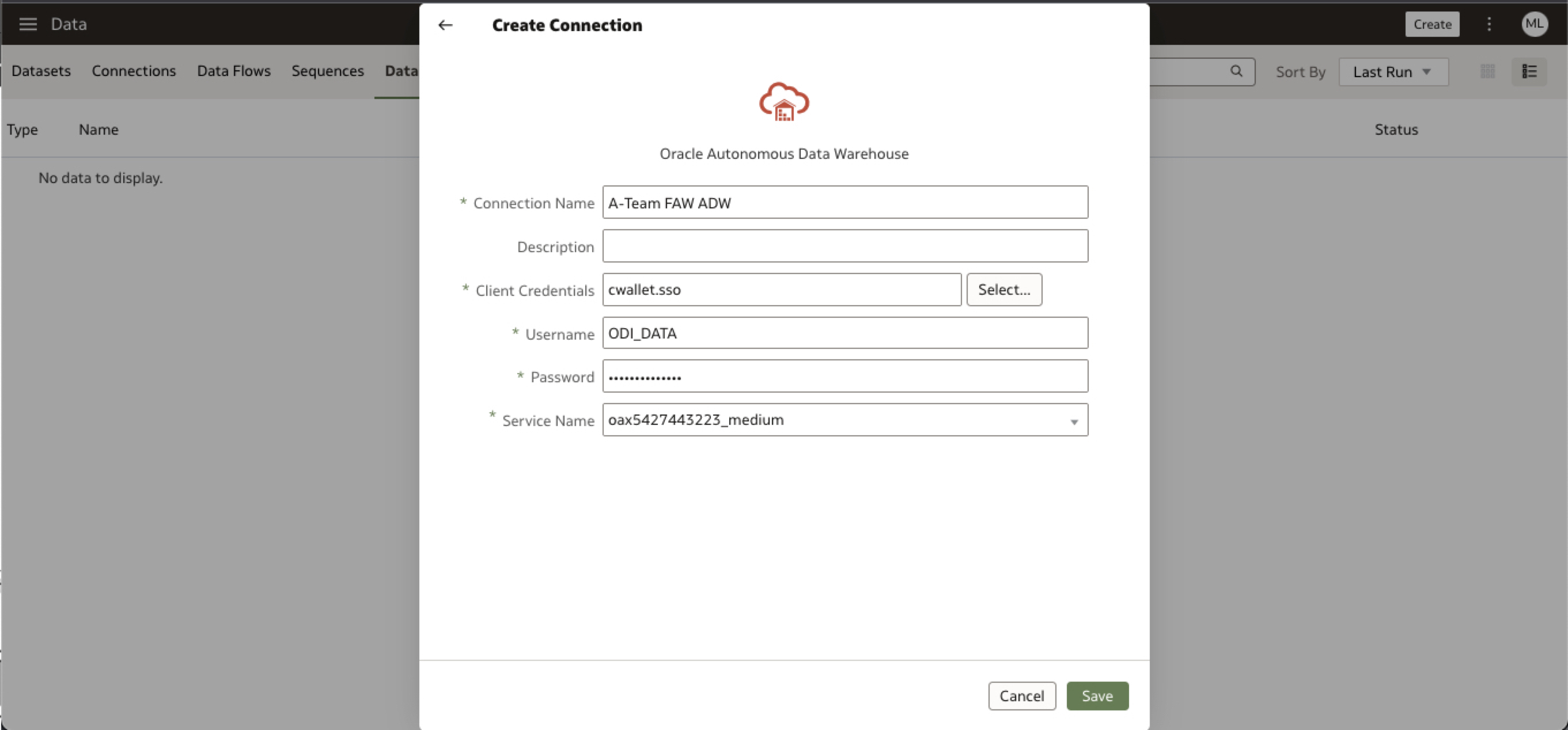Open the Sort By Last Run dropdown

pyautogui.click(x=1393, y=72)
